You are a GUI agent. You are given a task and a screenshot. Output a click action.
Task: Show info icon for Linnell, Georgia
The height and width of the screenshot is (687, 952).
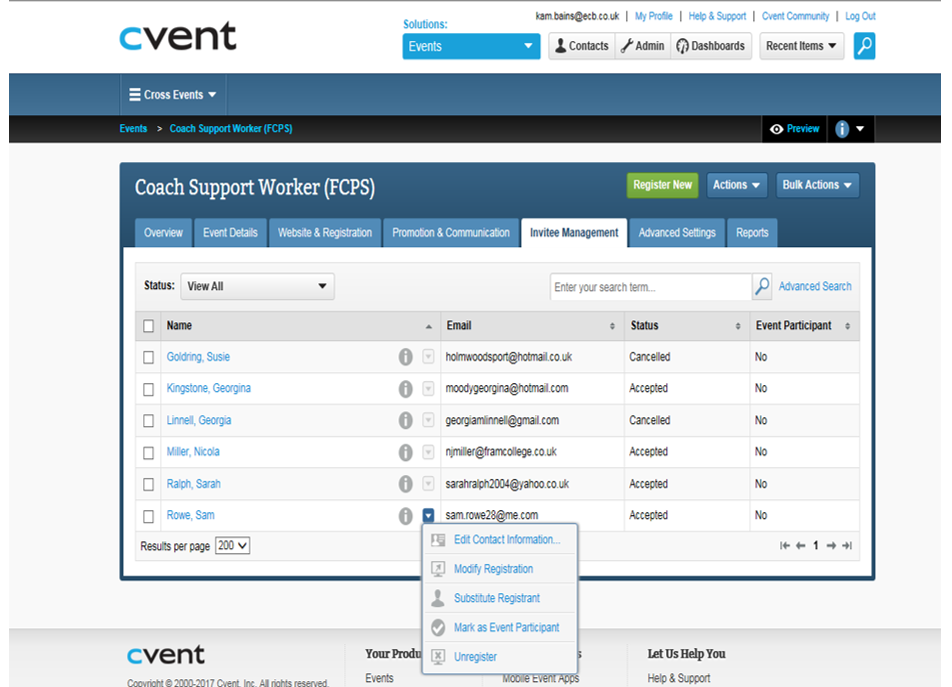[406, 420]
